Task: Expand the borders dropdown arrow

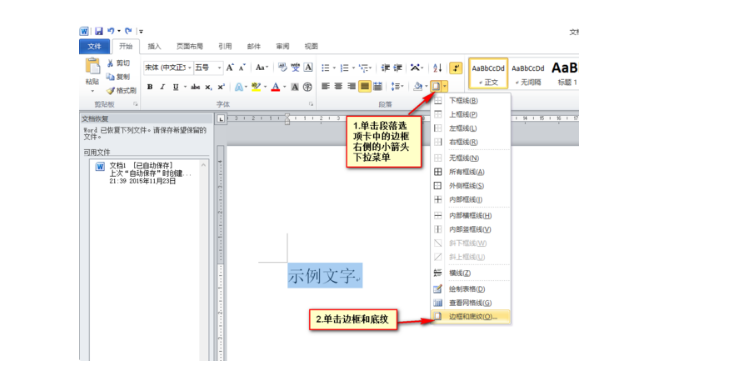Action: [445, 86]
